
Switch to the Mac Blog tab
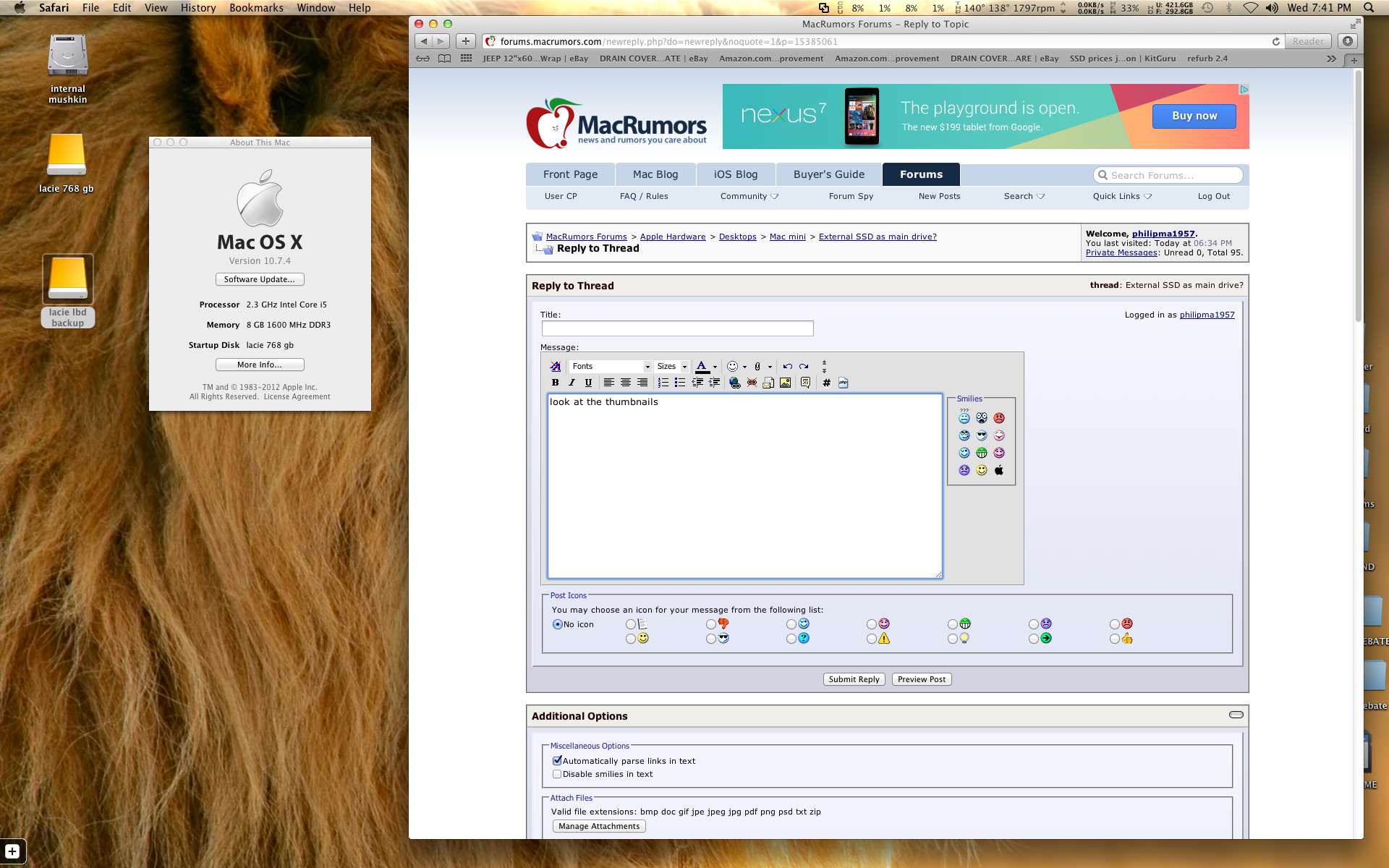click(x=655, y=174)
